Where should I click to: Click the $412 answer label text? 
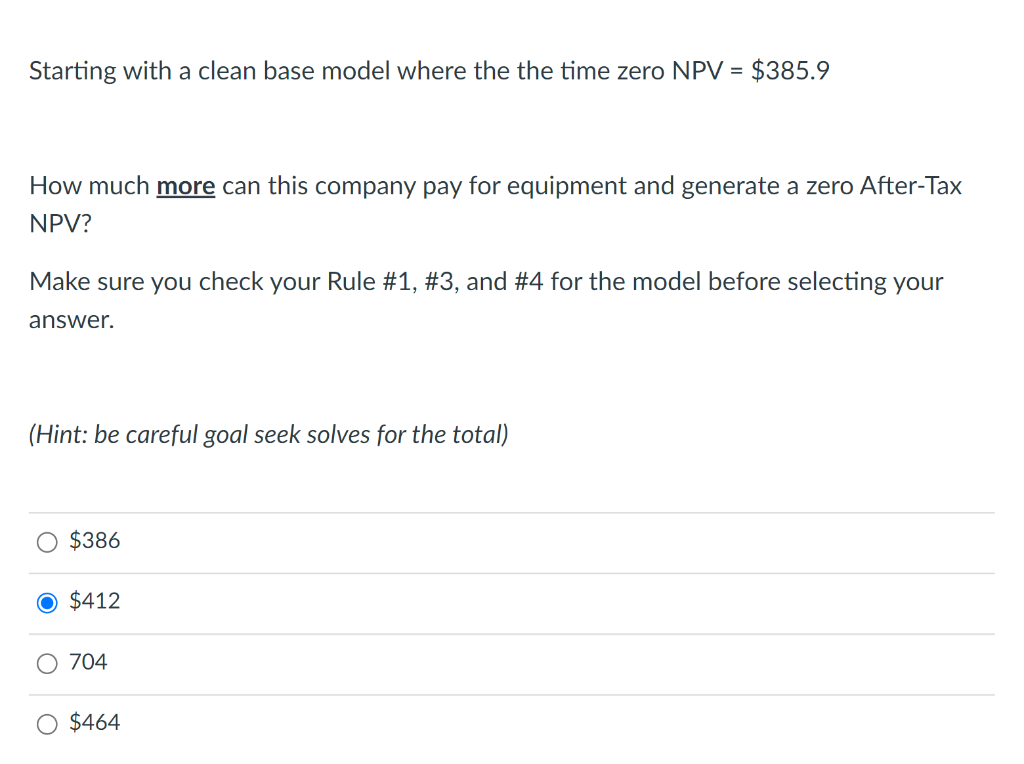point(94,601)
